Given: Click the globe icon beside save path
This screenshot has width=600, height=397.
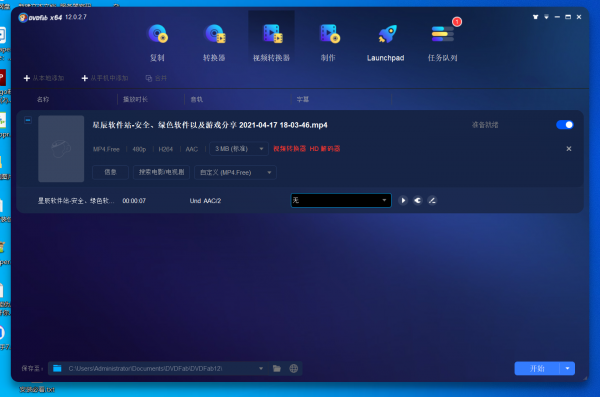Looking at the screenshot, I should (293, 368).
